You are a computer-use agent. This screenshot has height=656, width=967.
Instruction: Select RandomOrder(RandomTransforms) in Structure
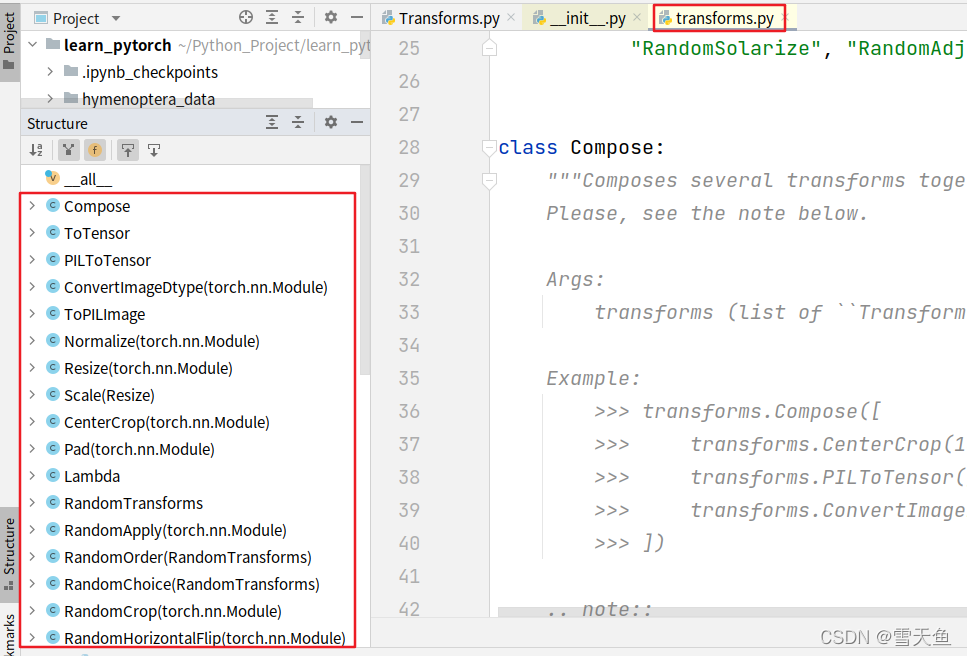187,558
